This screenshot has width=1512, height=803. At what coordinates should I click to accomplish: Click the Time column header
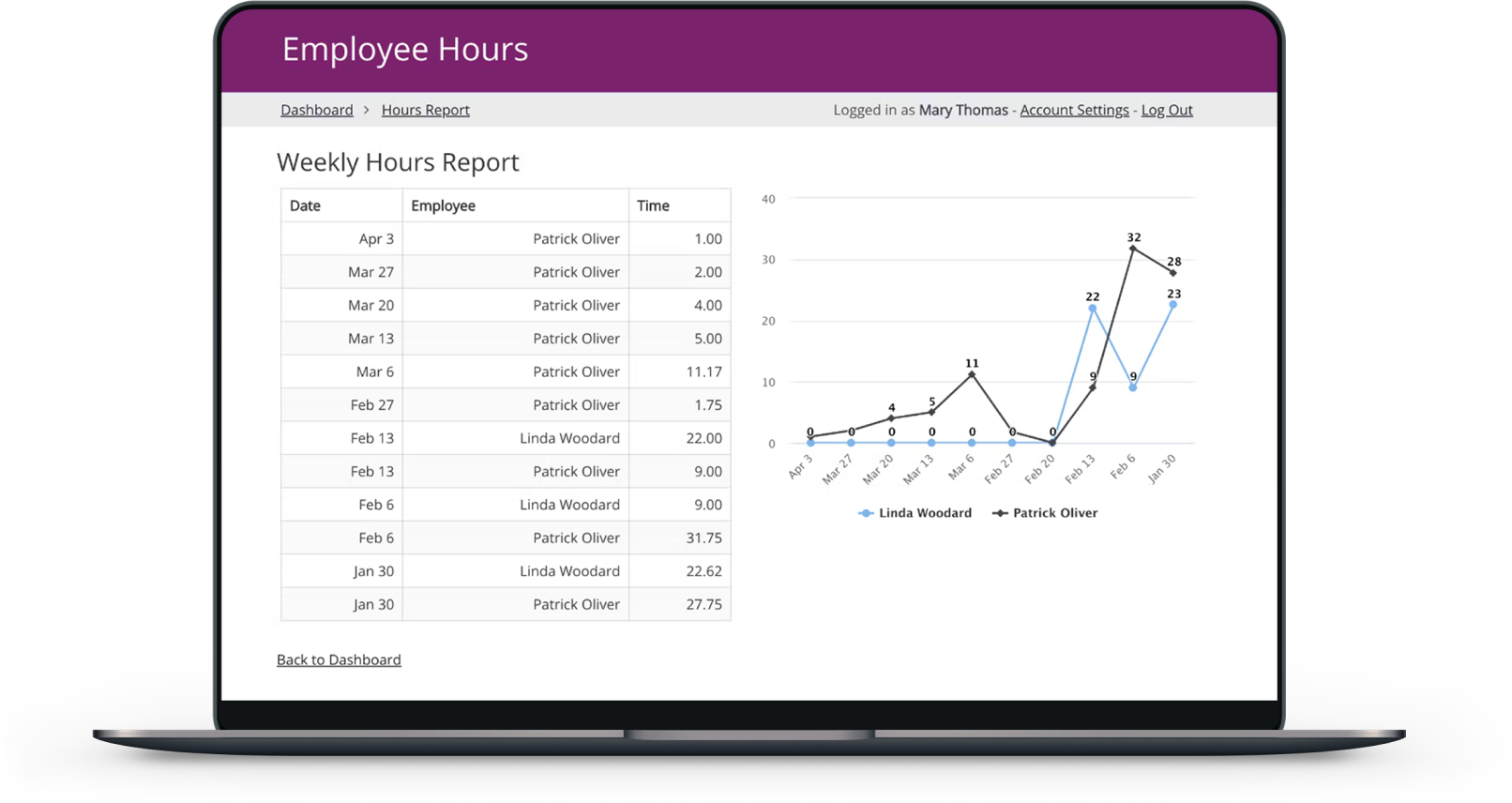point(679,205)
